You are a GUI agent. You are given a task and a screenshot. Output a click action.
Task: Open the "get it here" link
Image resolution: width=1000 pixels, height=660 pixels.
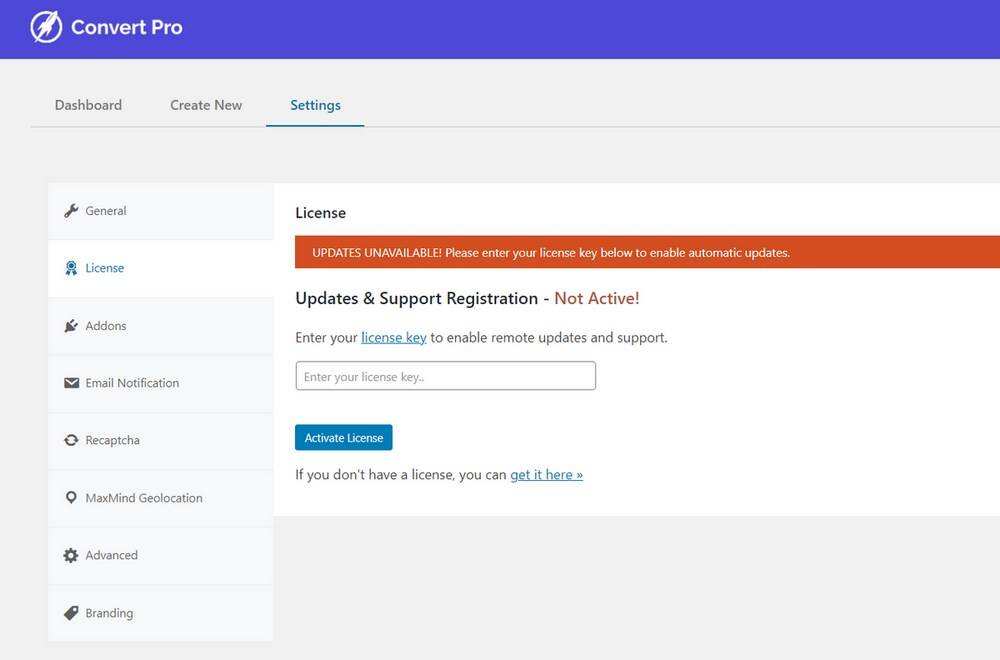click(546, 475)
